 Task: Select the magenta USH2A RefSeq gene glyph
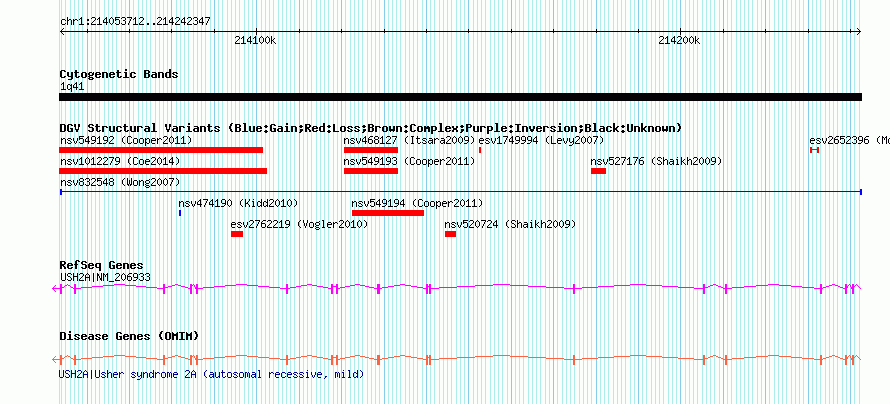457,288
